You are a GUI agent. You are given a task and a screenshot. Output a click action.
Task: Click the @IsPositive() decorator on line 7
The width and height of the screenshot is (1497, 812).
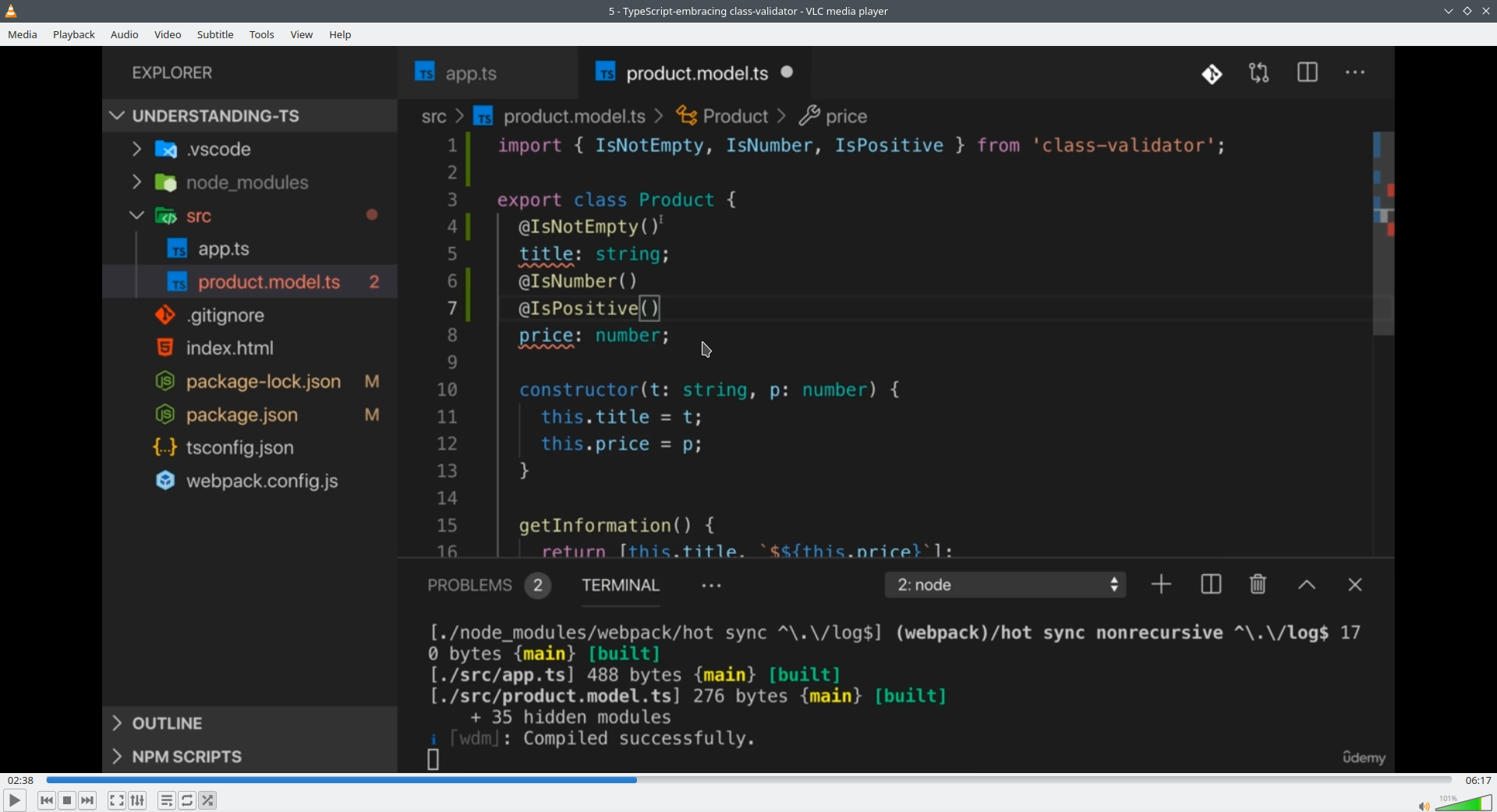click(589, 309)
